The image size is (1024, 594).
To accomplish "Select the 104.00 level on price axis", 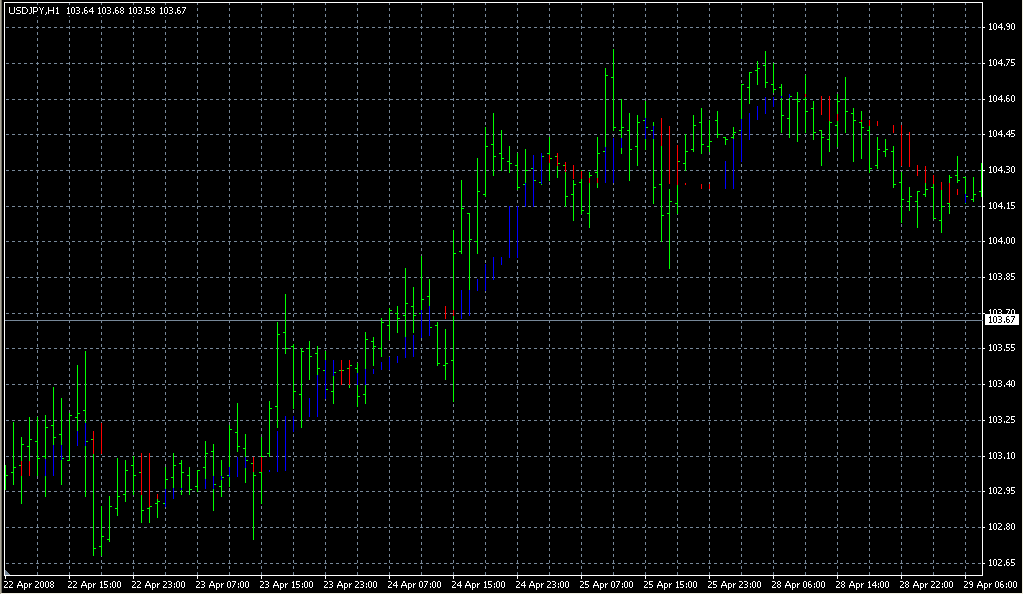I will (x=1001, y=241).
